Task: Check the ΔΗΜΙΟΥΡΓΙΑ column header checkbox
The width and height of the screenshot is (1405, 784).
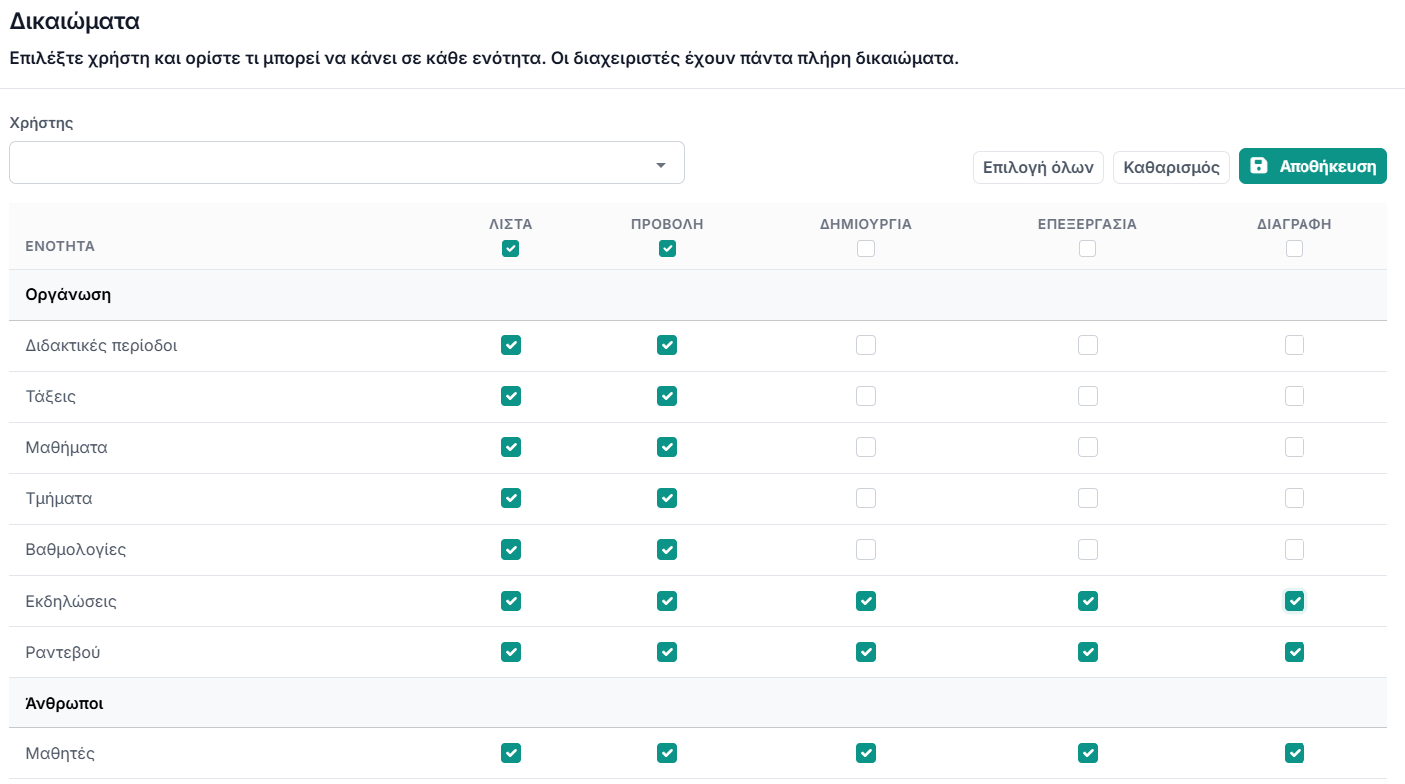Action: pyautogui.click(x=866, y=249)
